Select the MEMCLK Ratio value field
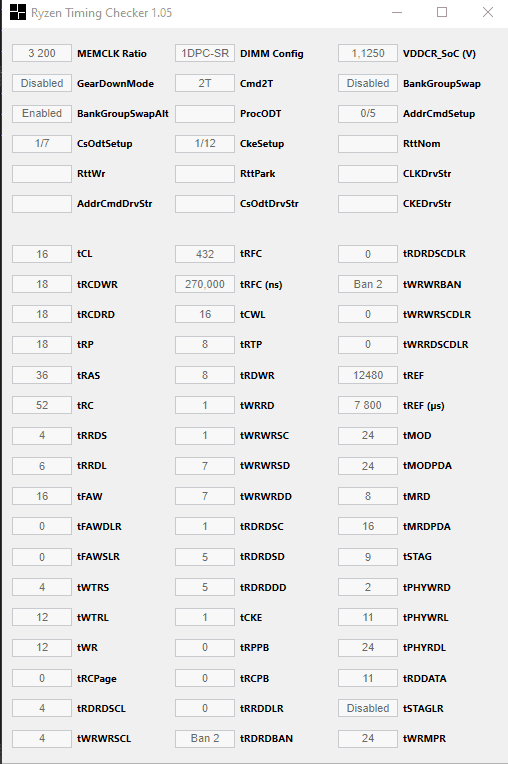The image size is (508, 764). 42,53
